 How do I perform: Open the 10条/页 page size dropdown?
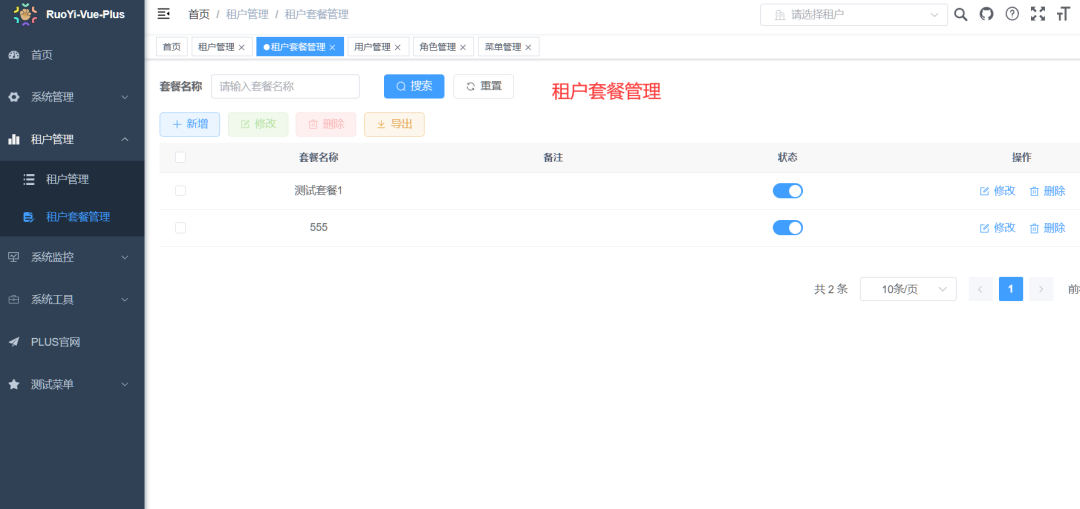point(908,289)
